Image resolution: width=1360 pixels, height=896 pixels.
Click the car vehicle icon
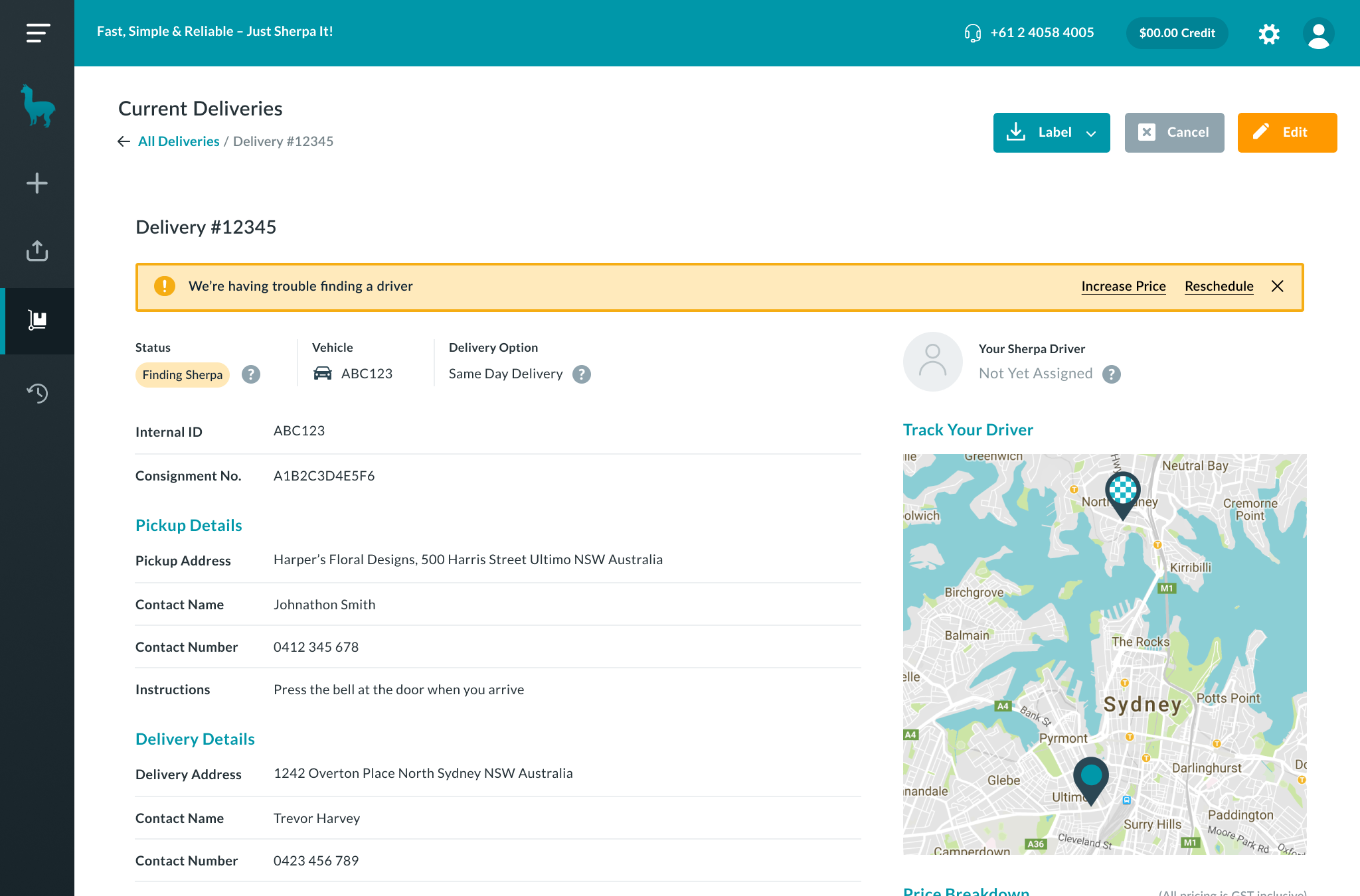322,374
